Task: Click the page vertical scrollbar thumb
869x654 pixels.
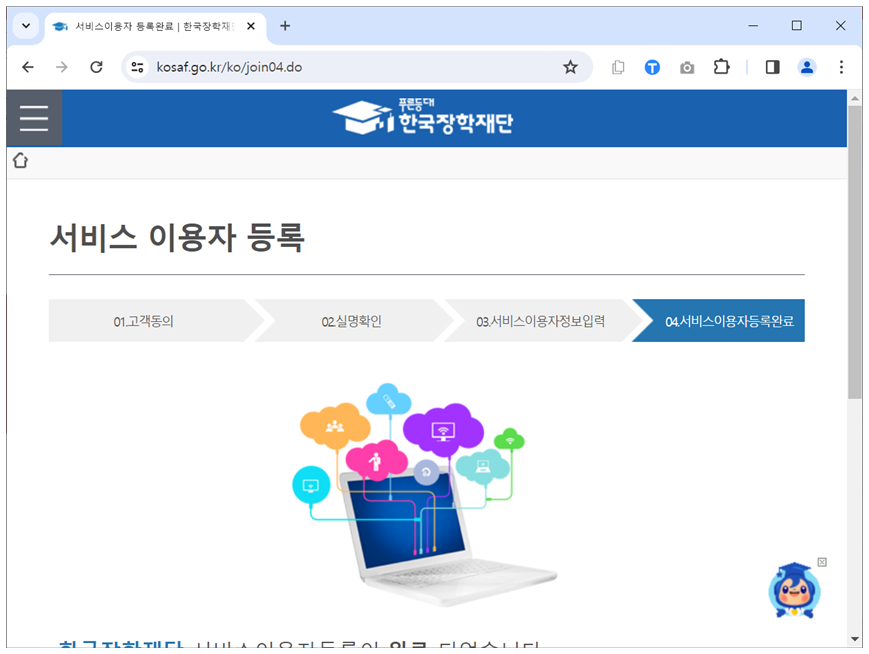Action: [x=854, y=251]
